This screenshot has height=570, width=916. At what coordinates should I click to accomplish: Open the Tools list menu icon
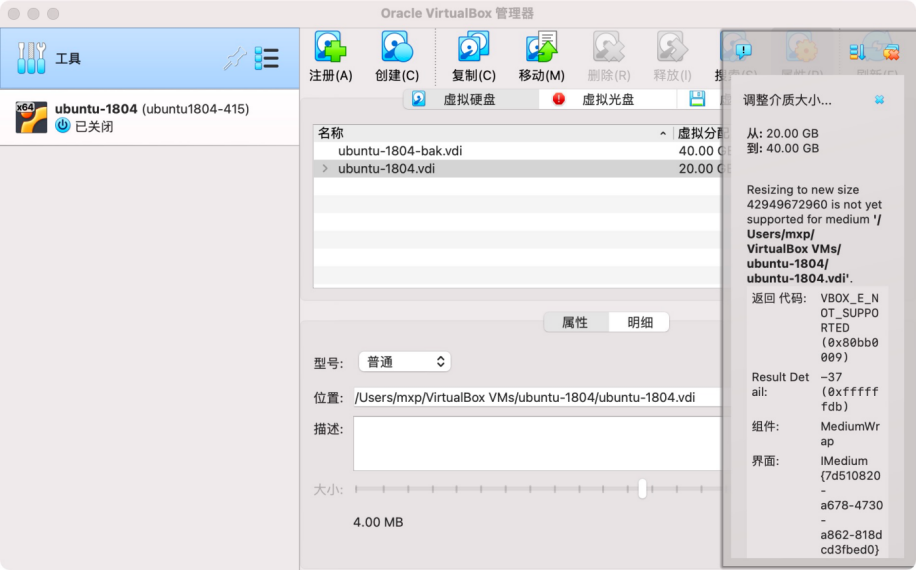point(267,58)
